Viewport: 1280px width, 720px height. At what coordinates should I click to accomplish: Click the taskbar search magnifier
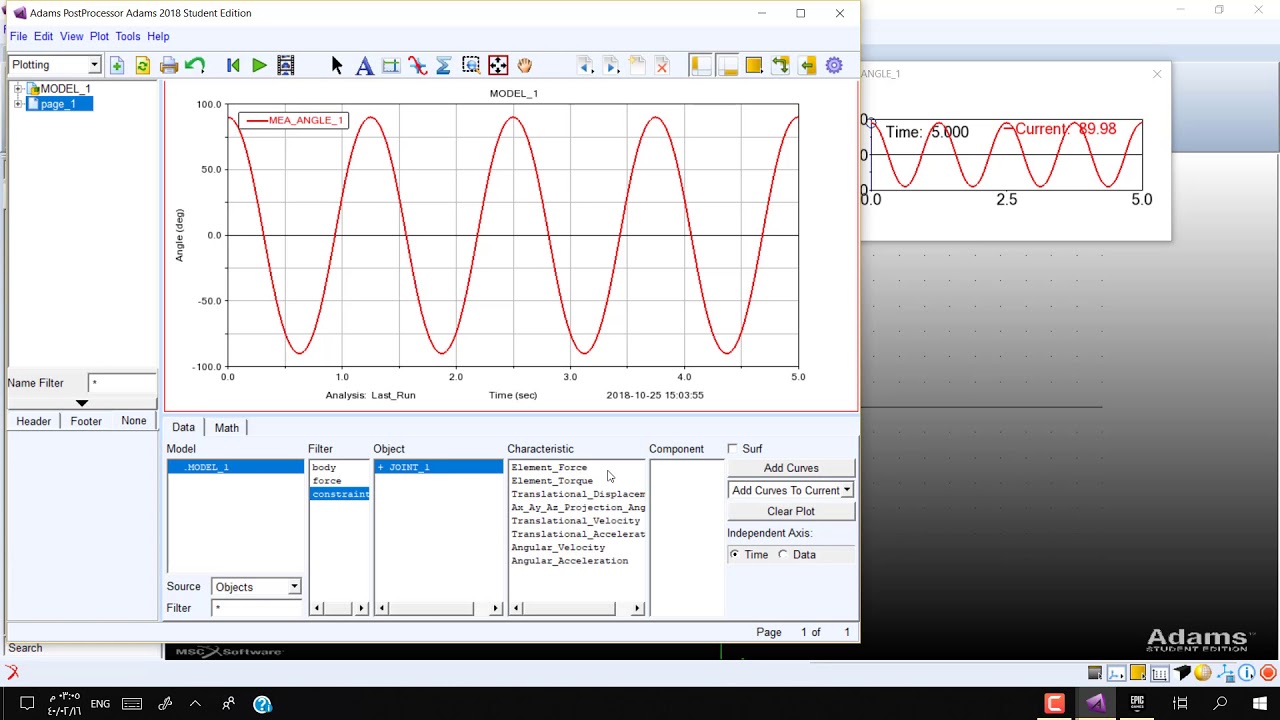1220,704
